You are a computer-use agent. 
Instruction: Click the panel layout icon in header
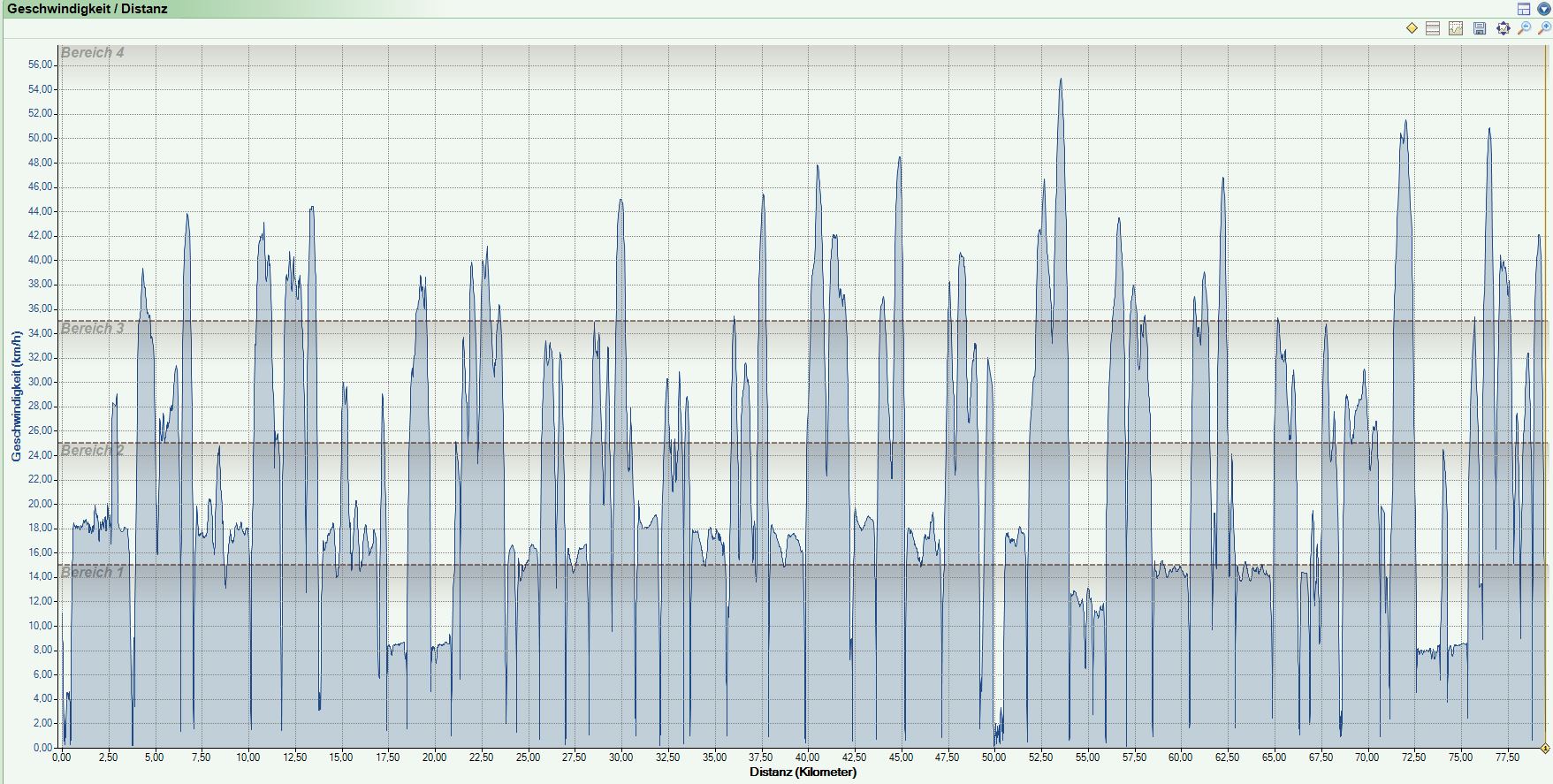coord(1524,9)
